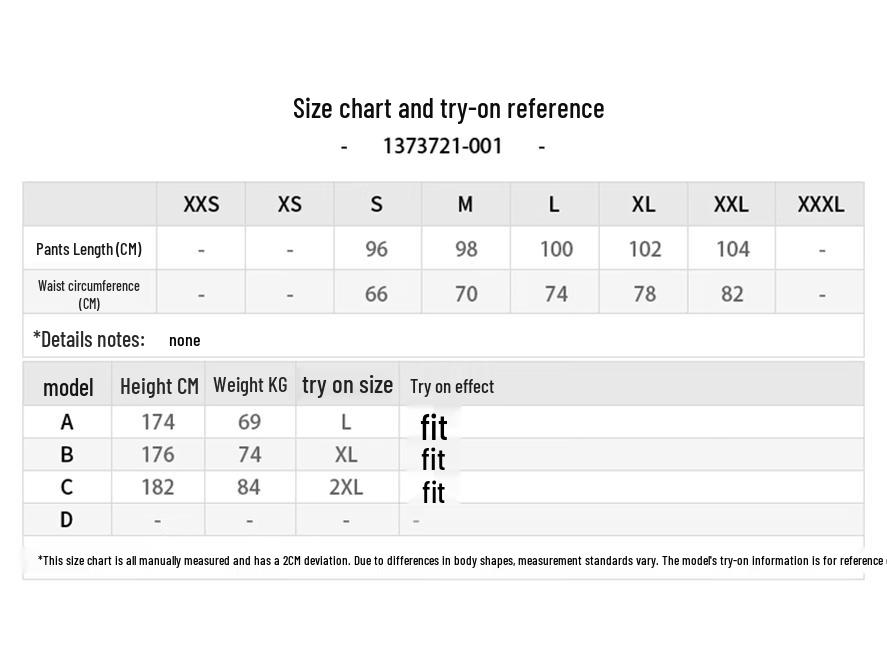Click the Details notes label
Image resolution: width=887 pixels, height=666 pixels.
click(x=89, y=339)
